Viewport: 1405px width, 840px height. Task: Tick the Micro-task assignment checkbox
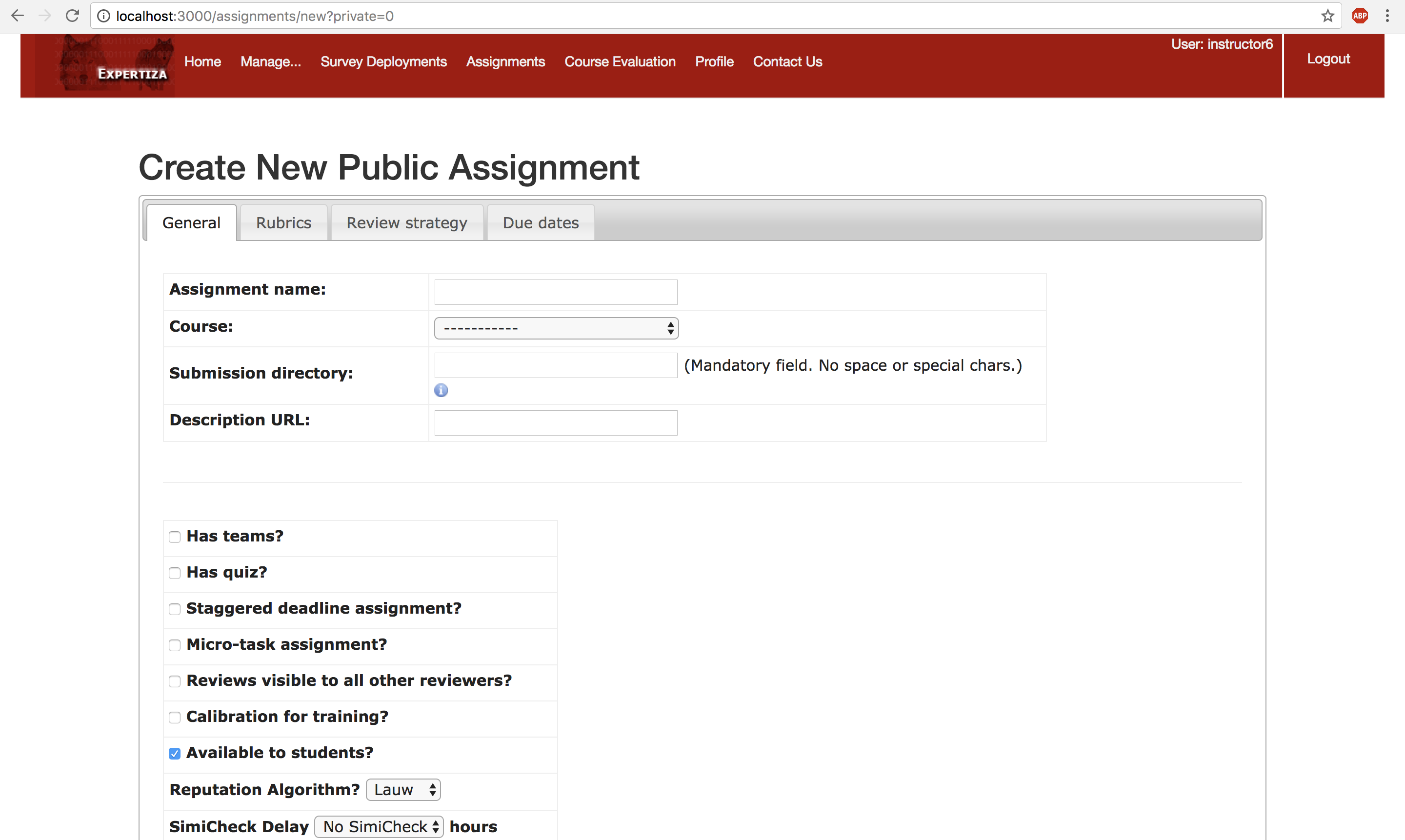pos(174,645)
